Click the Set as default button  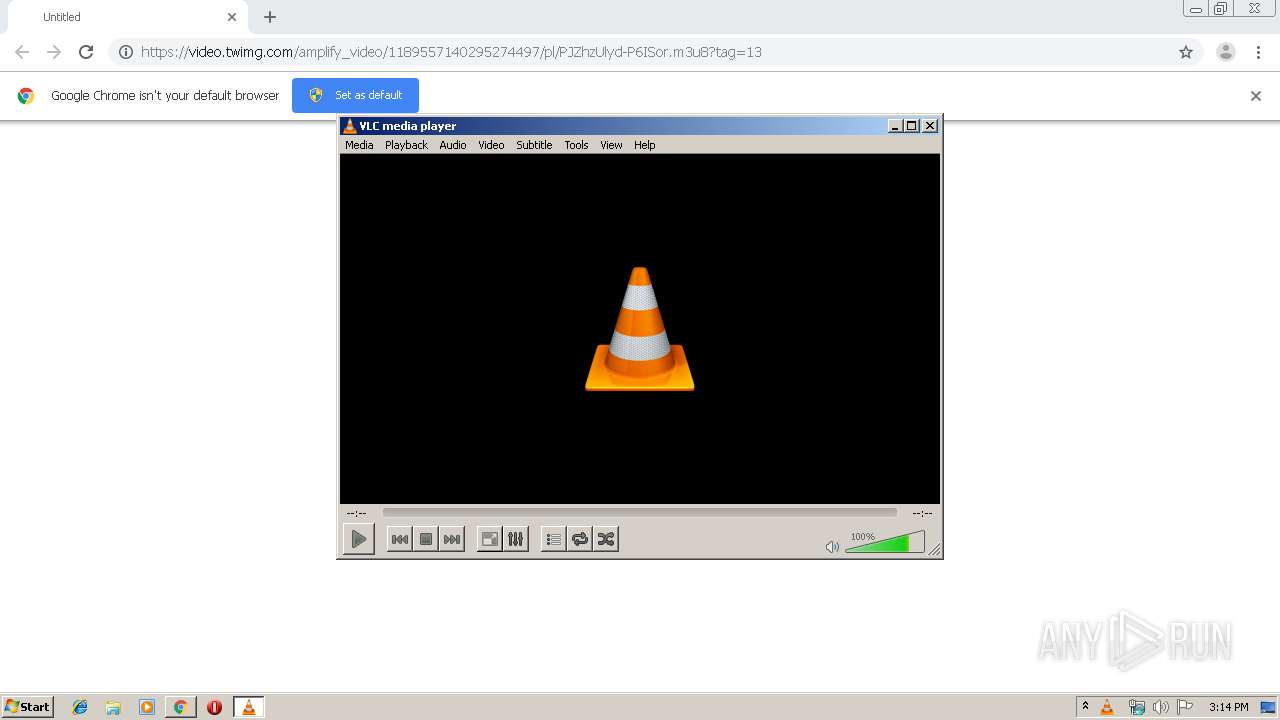355,95
